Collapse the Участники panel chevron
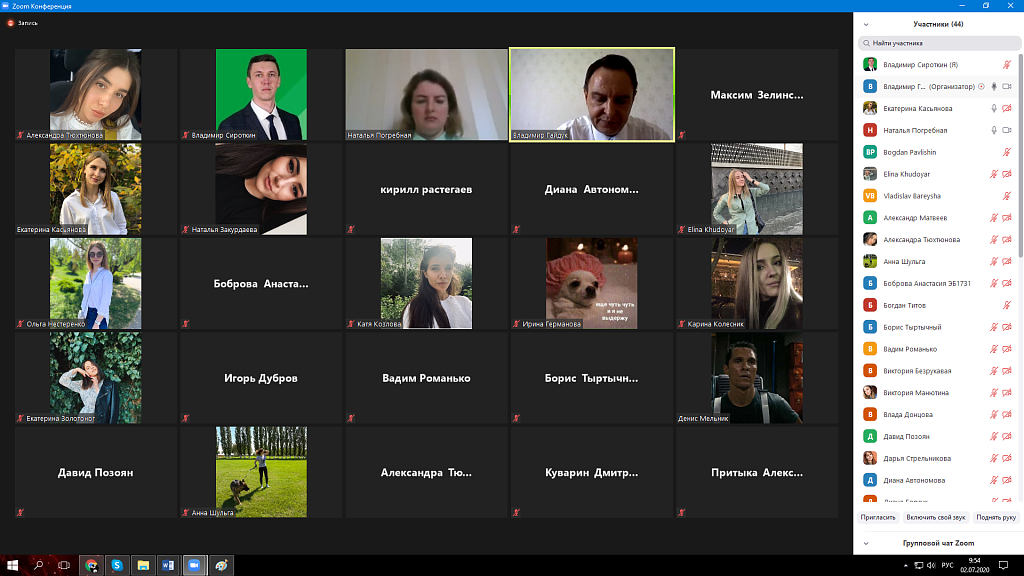 [866, 24]
